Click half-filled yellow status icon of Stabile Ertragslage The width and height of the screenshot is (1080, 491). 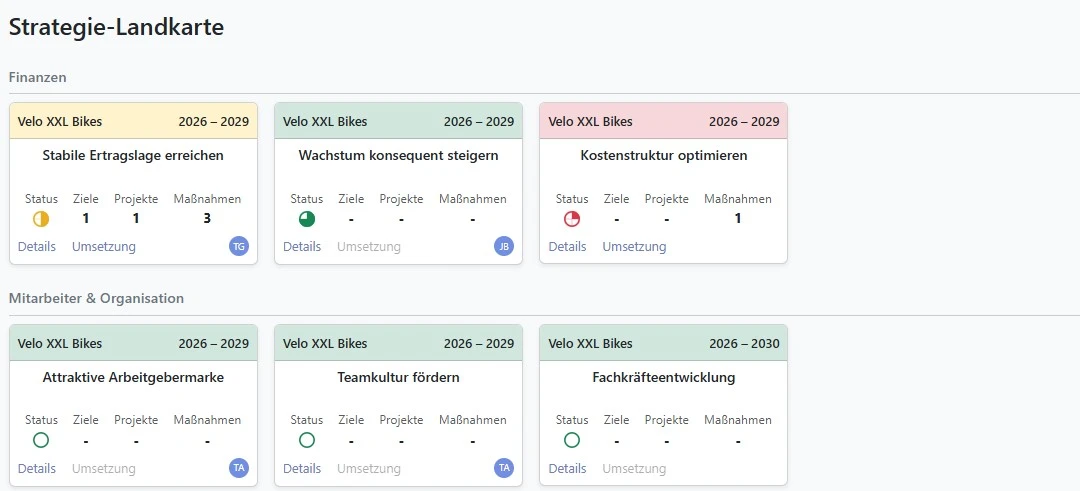pyautogui.click(x=41, y=219)
